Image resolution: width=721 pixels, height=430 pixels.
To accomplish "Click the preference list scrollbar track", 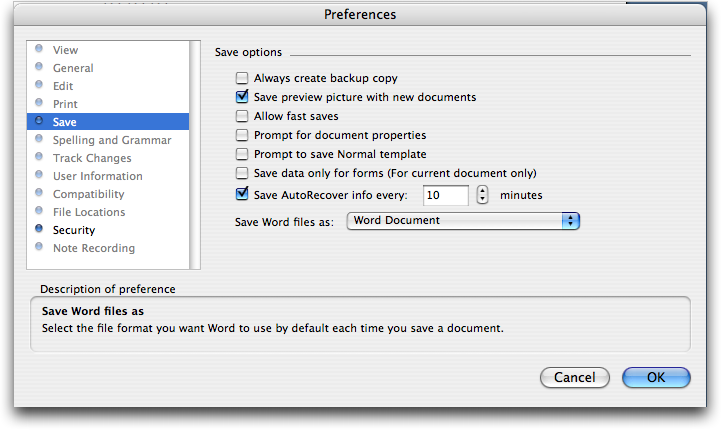I will tap(195, 155).
